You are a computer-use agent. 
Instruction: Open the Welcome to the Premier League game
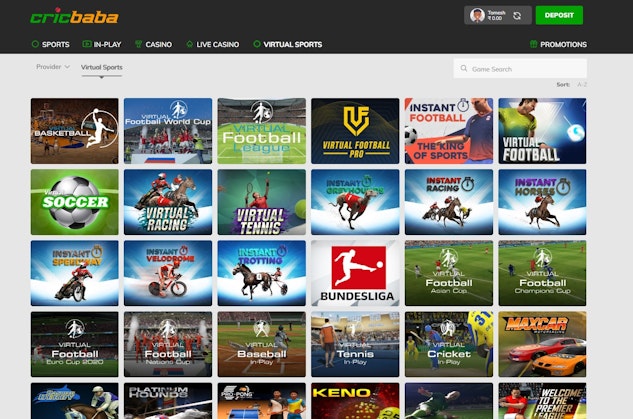[x=542, y=401]
